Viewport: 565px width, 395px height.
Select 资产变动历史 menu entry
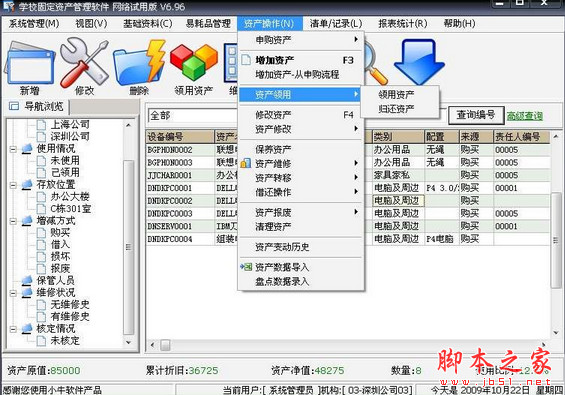pyautogui.click(x=301, y=247)
